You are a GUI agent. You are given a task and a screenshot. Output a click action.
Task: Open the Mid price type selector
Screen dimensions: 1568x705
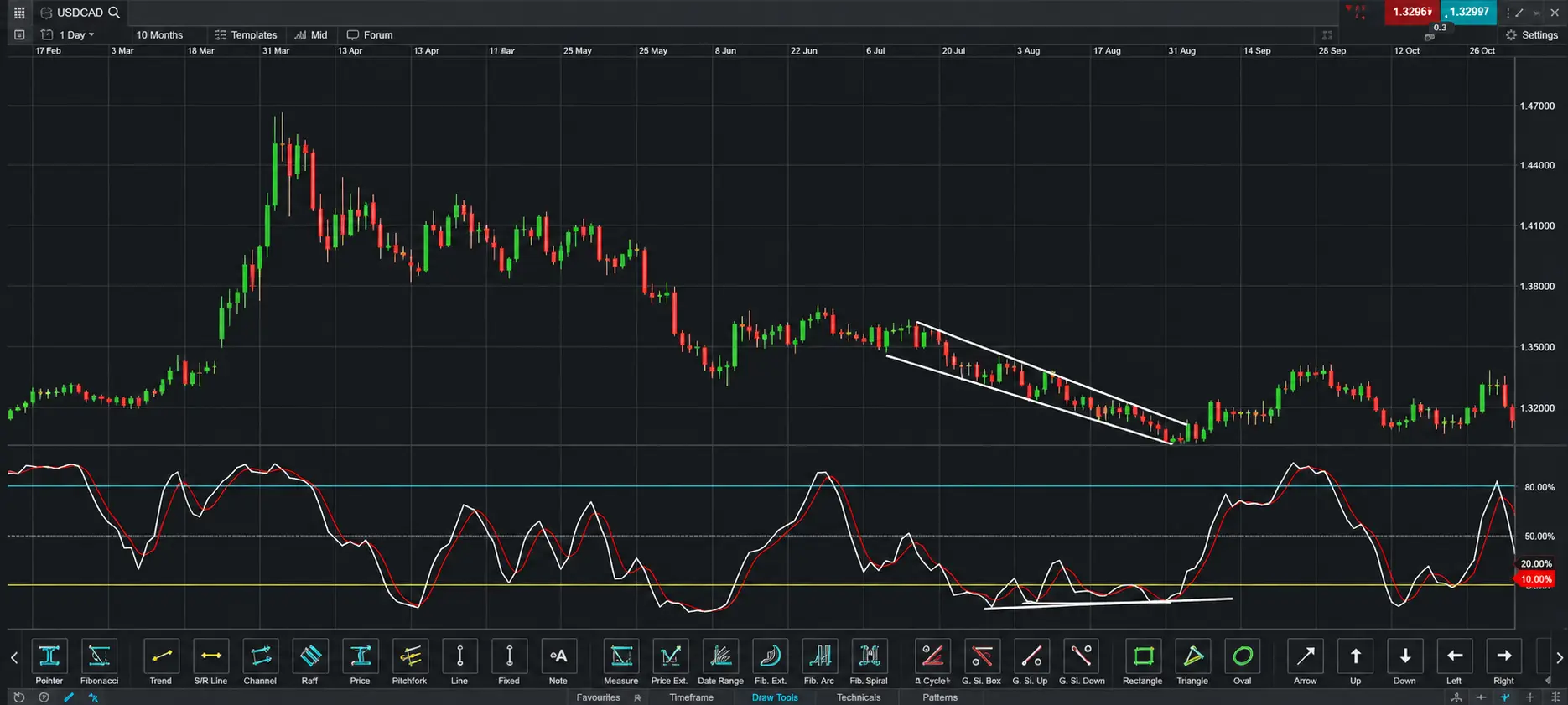pyautogui.click(x=311, y=35)
